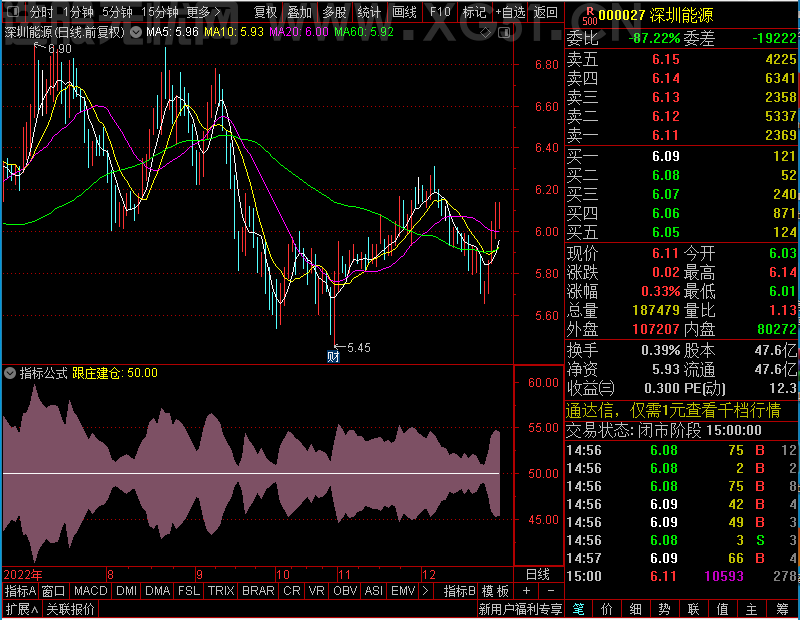This screenshot has height=620, width=800.
Task: Expand 扩展 panel
Action: pos(22,609)
